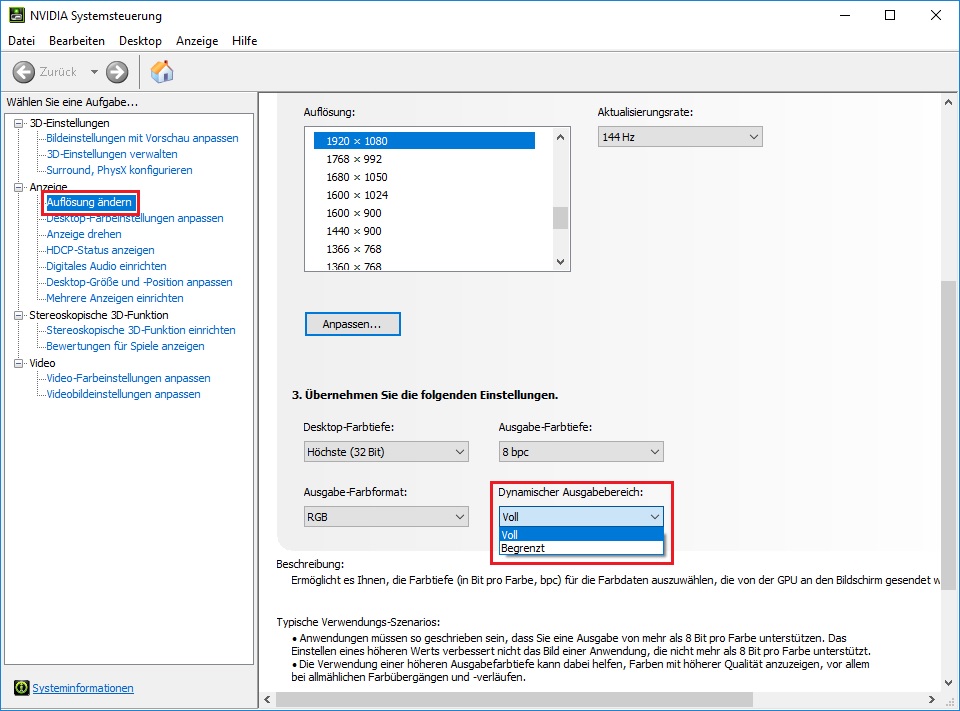Open Mehrere Anzeigen einrichten
Viewport: 960px width, 711px height.
115,298
